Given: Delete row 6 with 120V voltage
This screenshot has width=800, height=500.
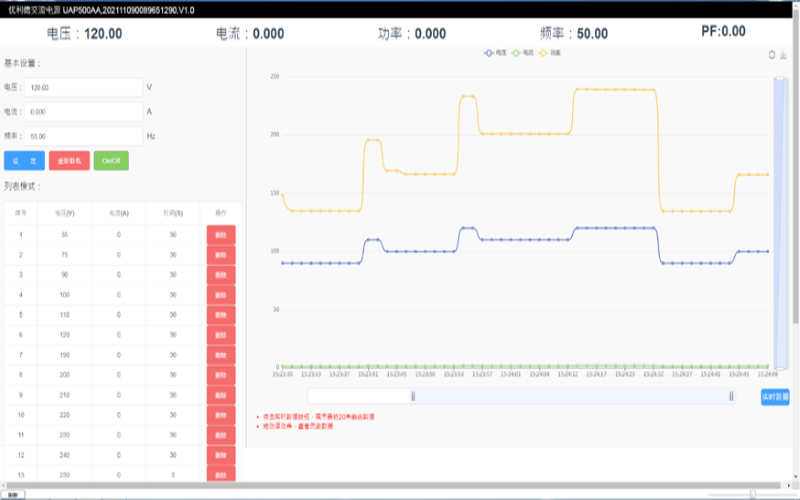Looking at the screenshot, I should [221, 335].
